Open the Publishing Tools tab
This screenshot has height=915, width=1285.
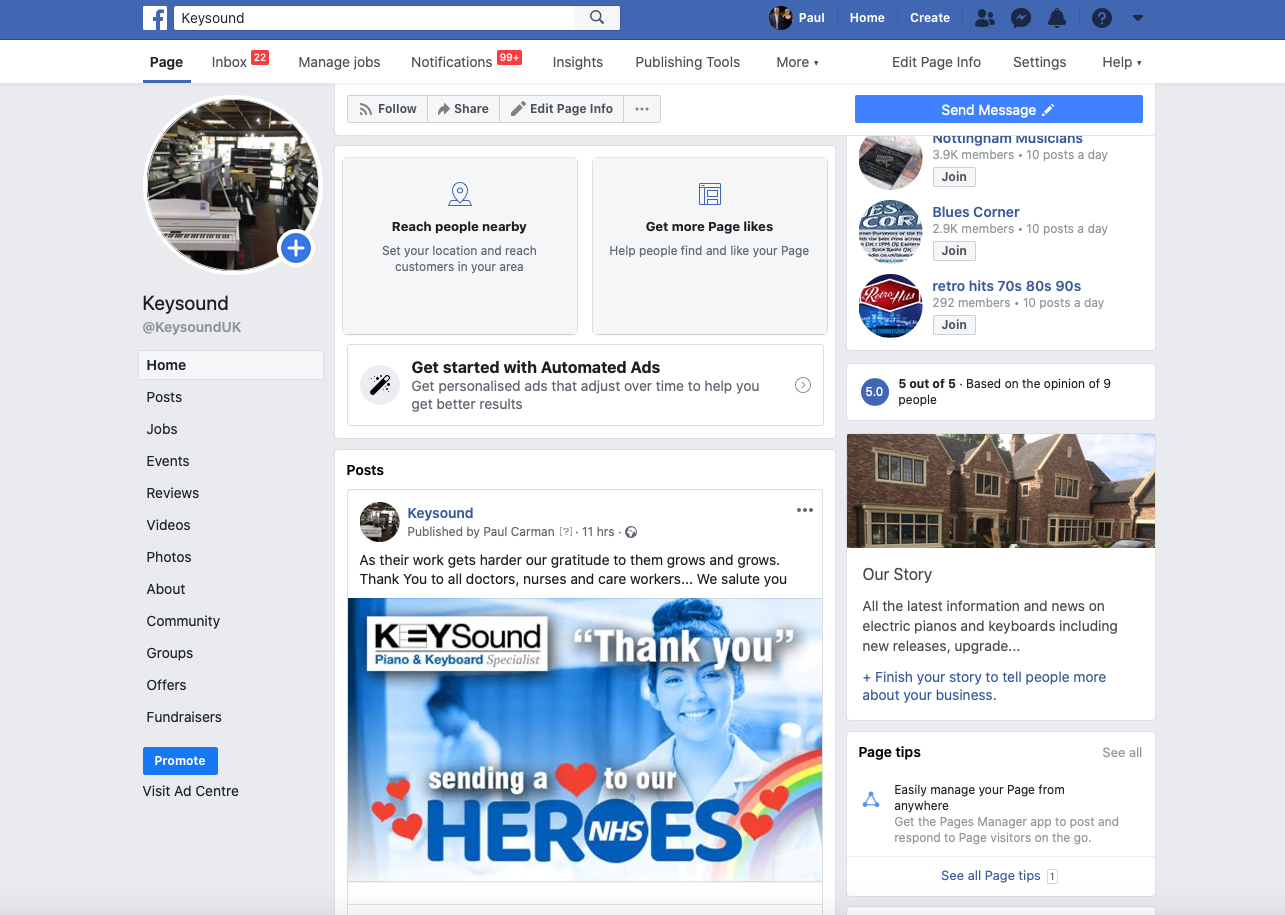(x=688, y=62)
